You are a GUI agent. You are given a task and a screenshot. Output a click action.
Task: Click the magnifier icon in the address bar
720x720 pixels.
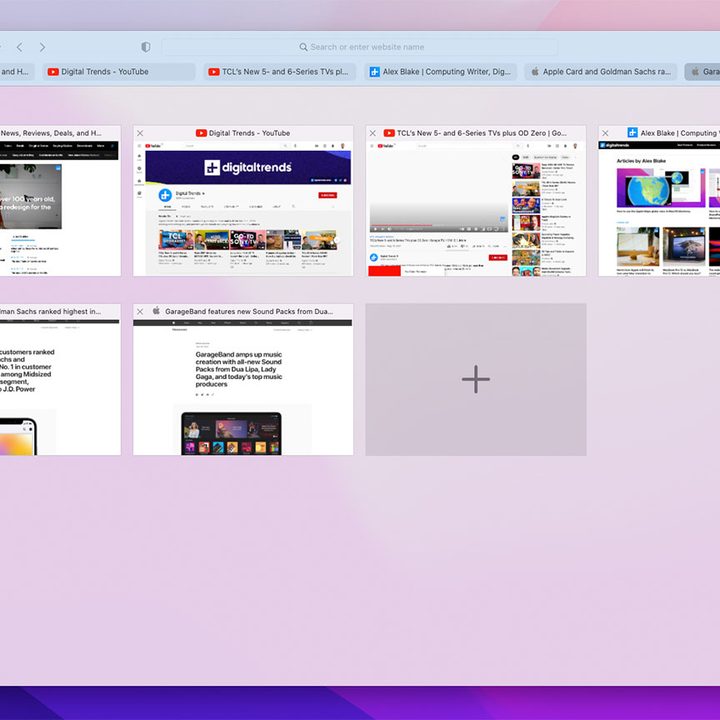point(304,47)
